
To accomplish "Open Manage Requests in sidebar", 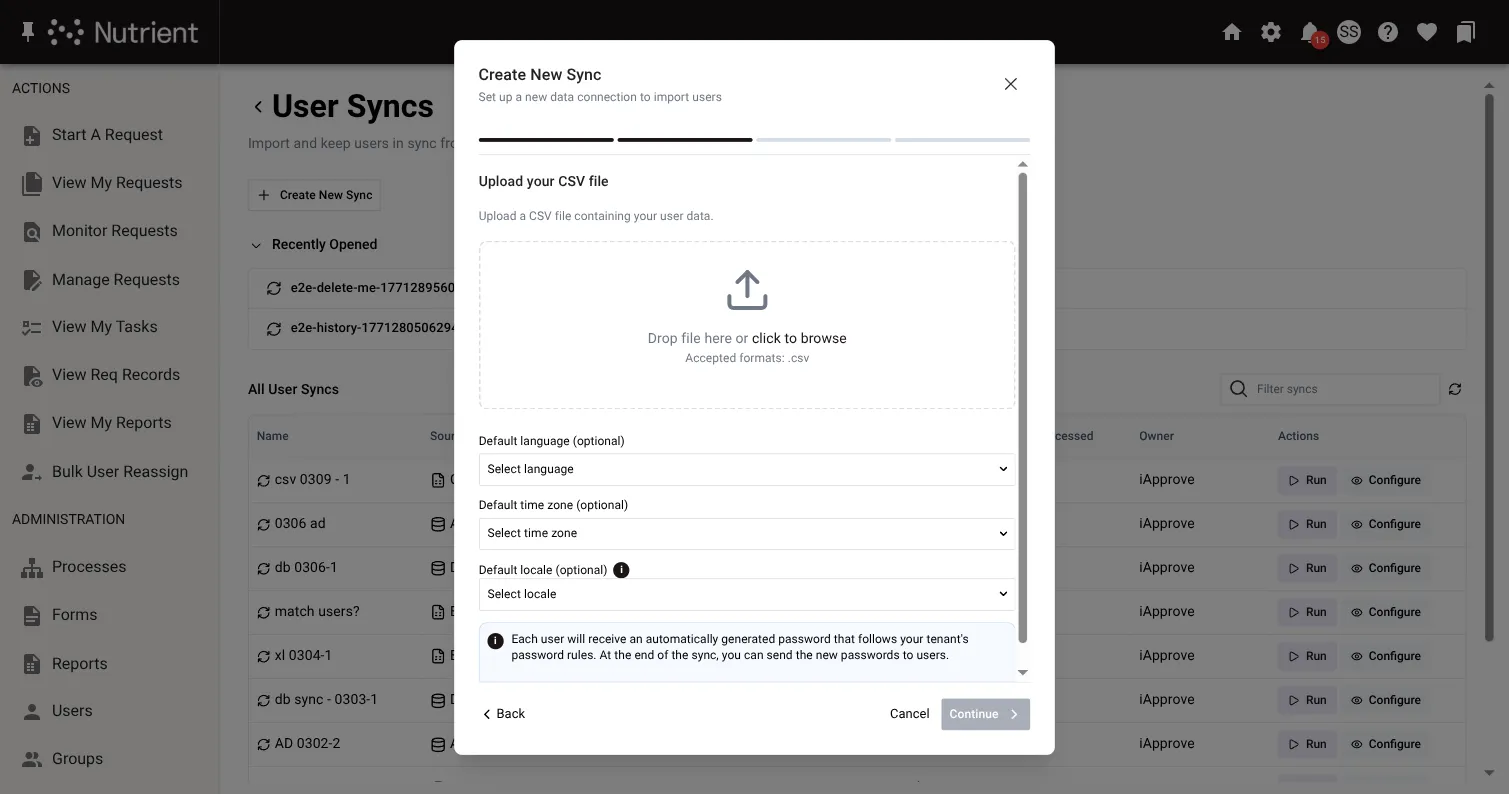I will pyautogui.click(x=115, y=280).
